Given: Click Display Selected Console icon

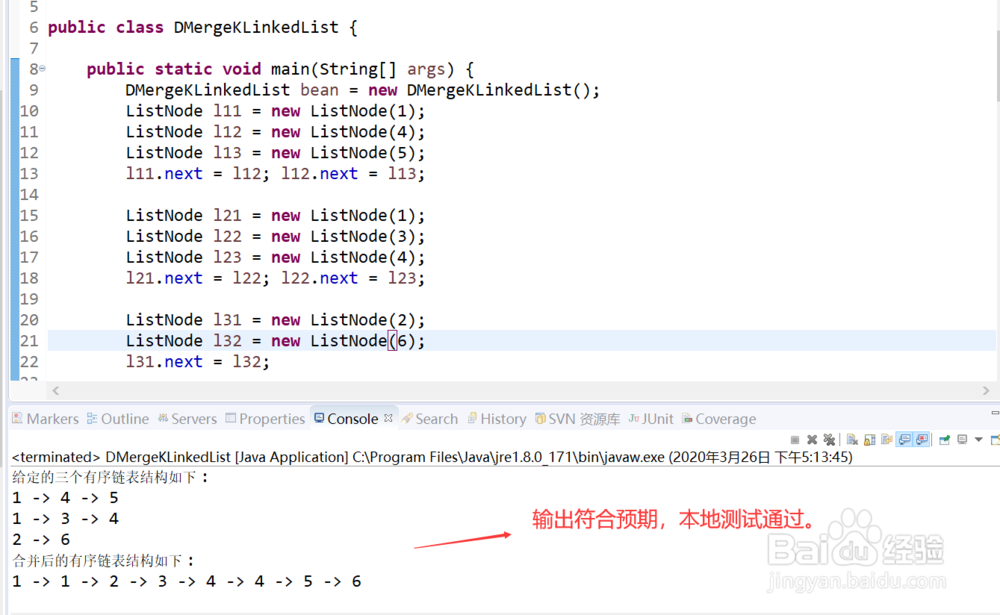Looking at the screenshot, I should (962, 440).
